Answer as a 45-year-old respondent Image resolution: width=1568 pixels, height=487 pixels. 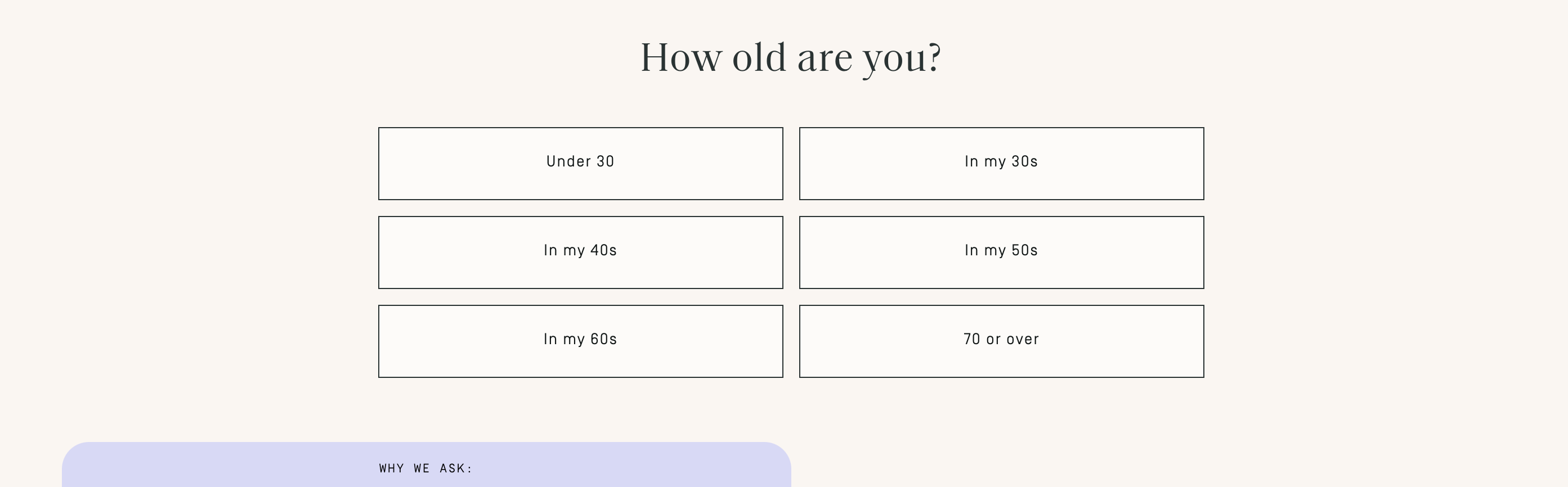click(580, 252)
